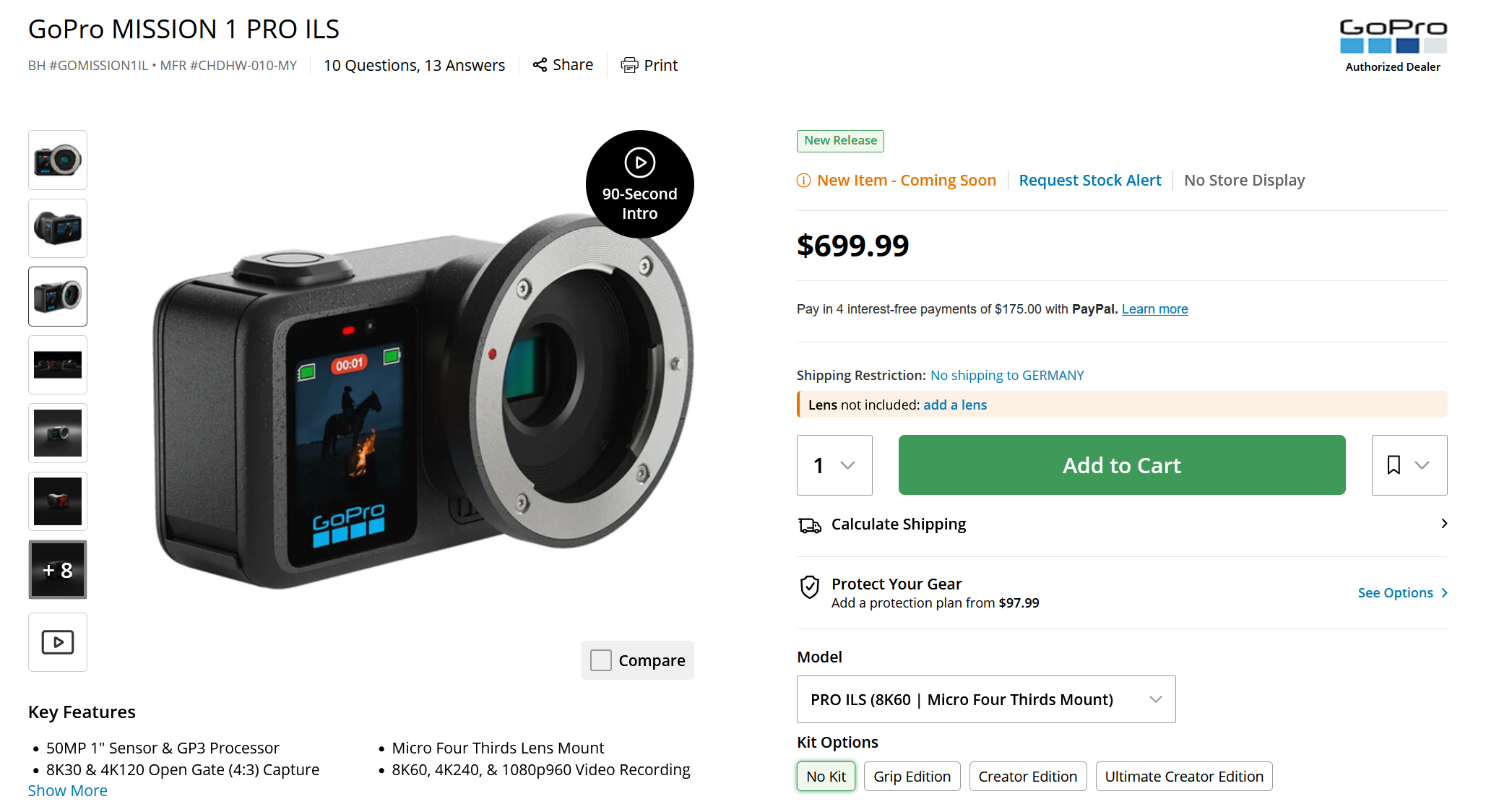Click the Protect Your Gear shield icon
The width and height of the screenshot is (1499, 812).
(x=810, y=587)
